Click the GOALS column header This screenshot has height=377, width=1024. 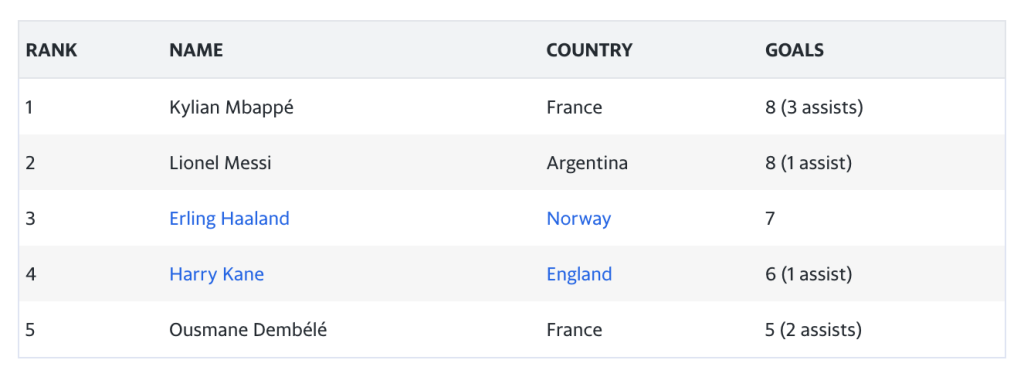point(794,50)
